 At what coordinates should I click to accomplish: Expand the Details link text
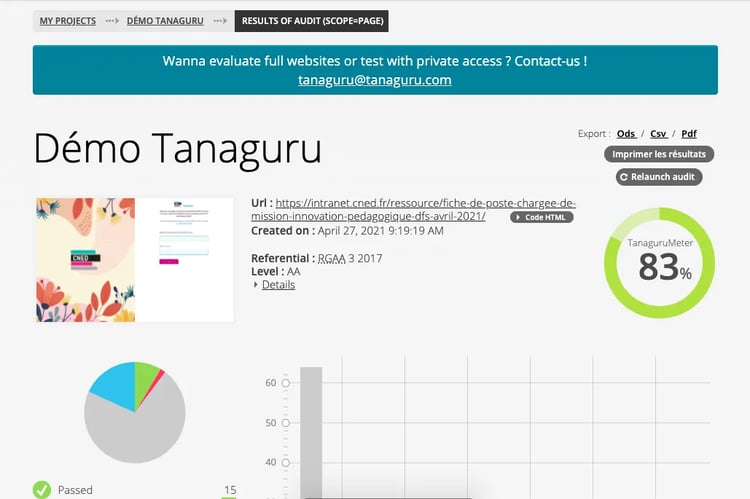[278, 285]
